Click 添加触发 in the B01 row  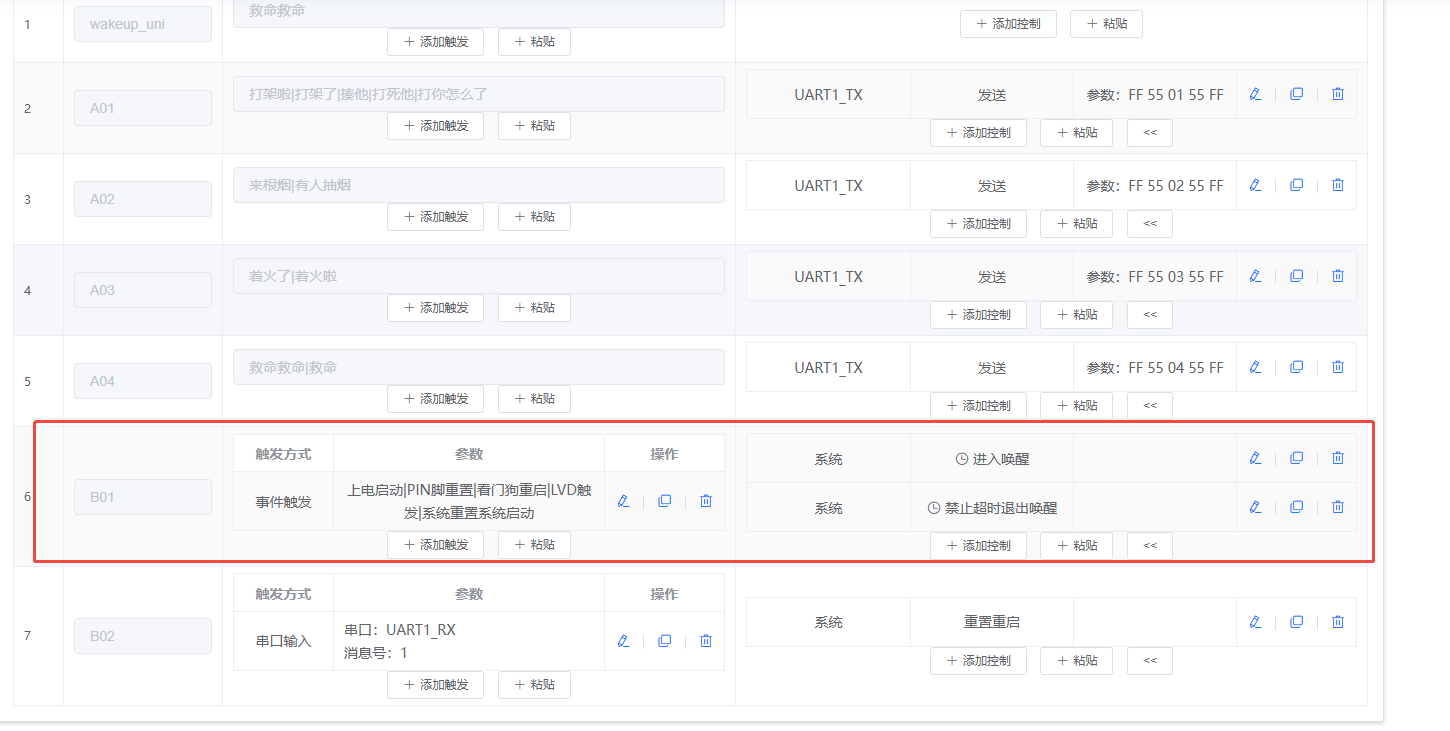pyautogui.click(x=435, y=544)
